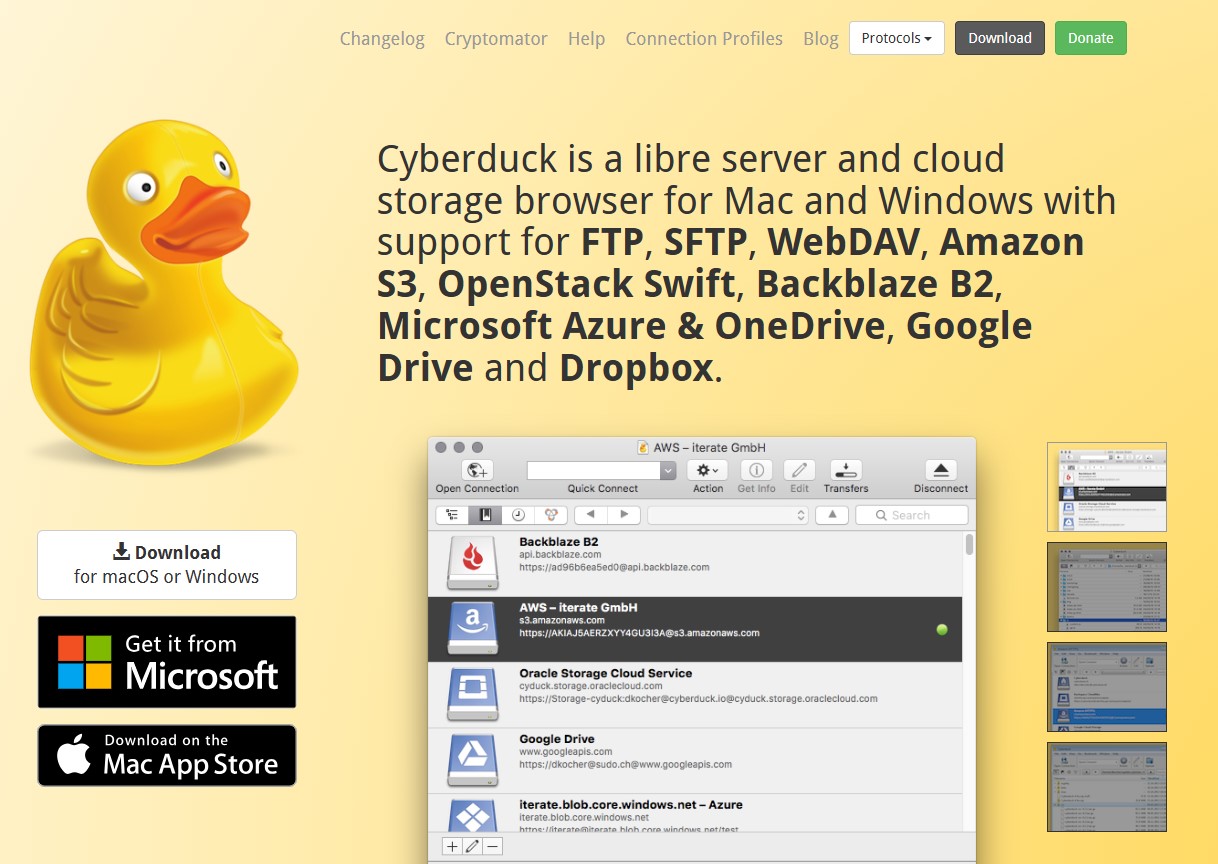Screen dimensions: 1218x864
Task: Click Download for macOS or Windows
Action: pos(167,565)
